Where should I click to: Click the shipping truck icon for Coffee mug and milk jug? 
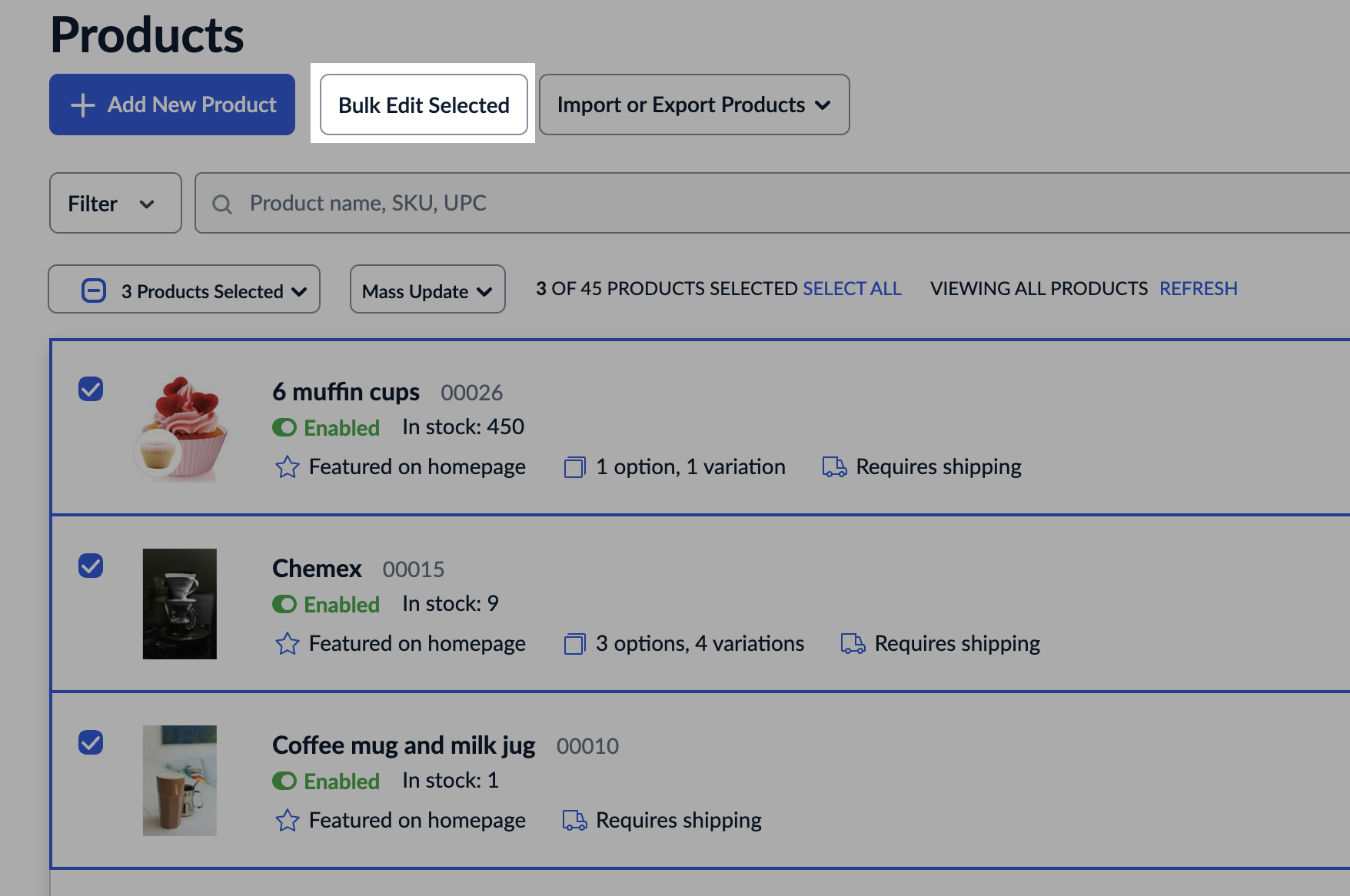click(x=573, y=820)
